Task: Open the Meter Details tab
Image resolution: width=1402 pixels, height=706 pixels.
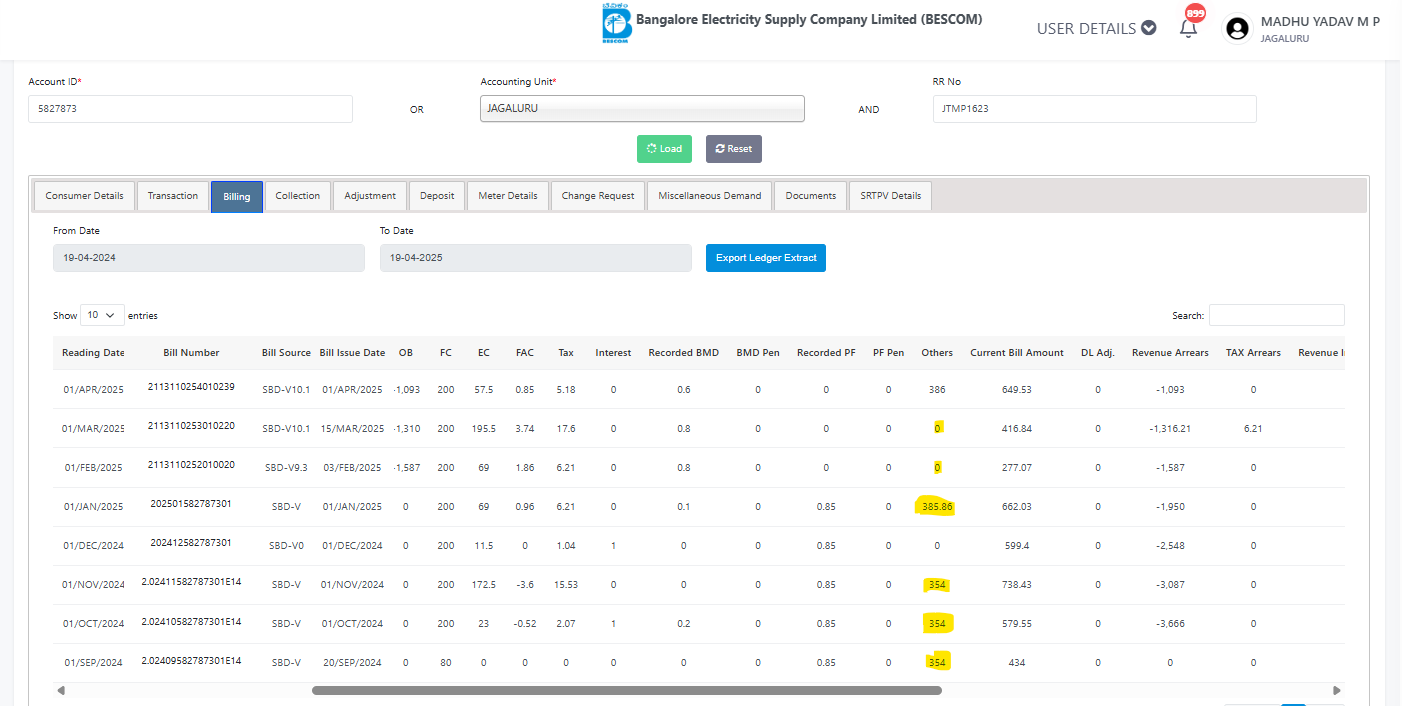Action: click(x=508, y=196)
